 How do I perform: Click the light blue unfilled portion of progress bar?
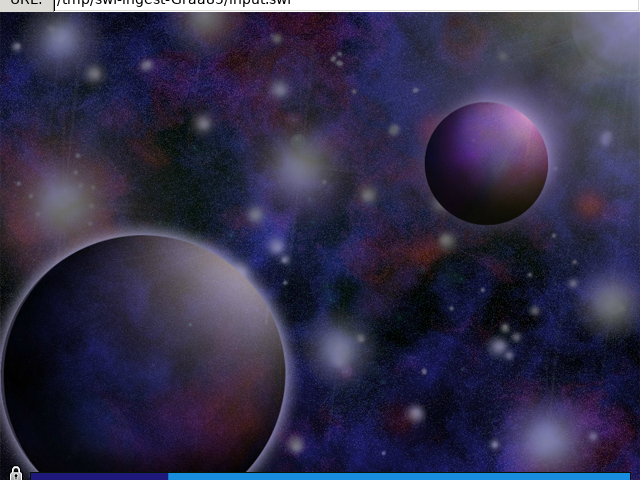click(x=399, y=476)
